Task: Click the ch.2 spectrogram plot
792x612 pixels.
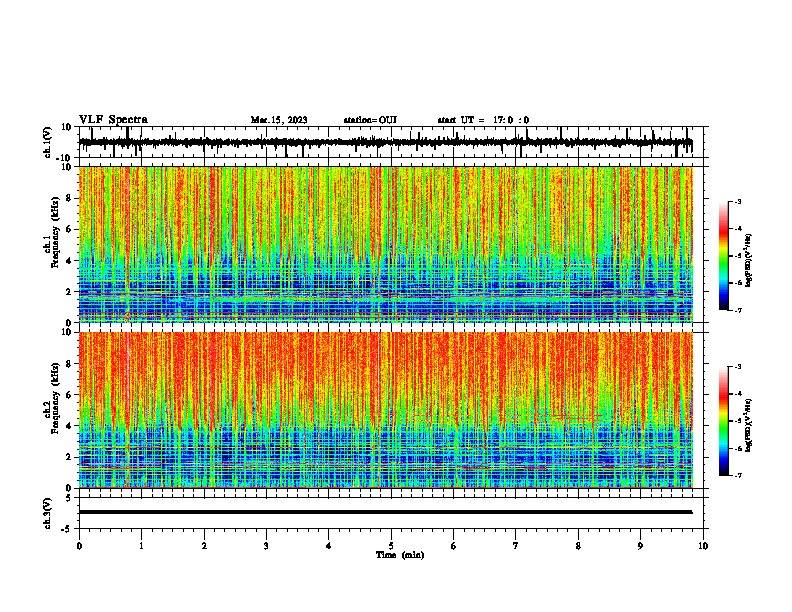Action: point(385,410)
